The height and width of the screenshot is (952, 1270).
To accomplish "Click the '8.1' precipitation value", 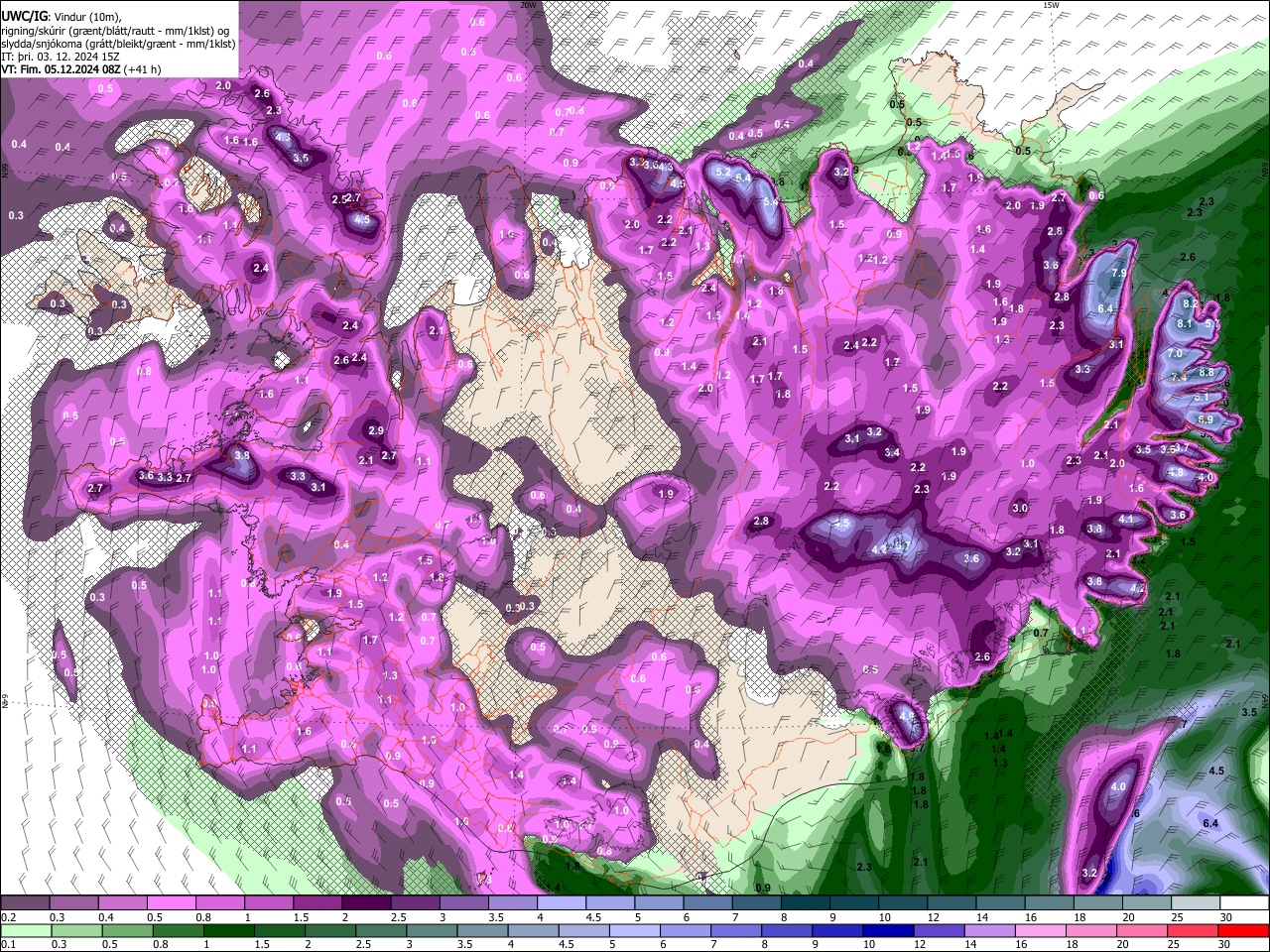I will [1185, 323].
